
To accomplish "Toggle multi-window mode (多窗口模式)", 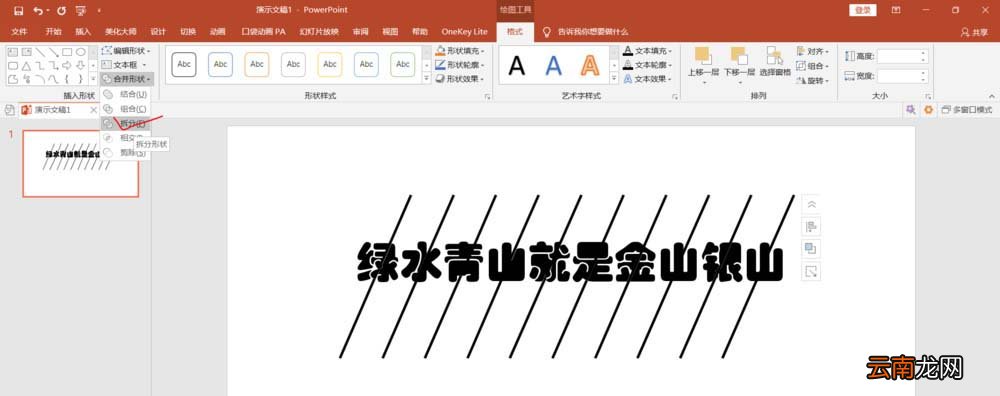I will point(967,110).
